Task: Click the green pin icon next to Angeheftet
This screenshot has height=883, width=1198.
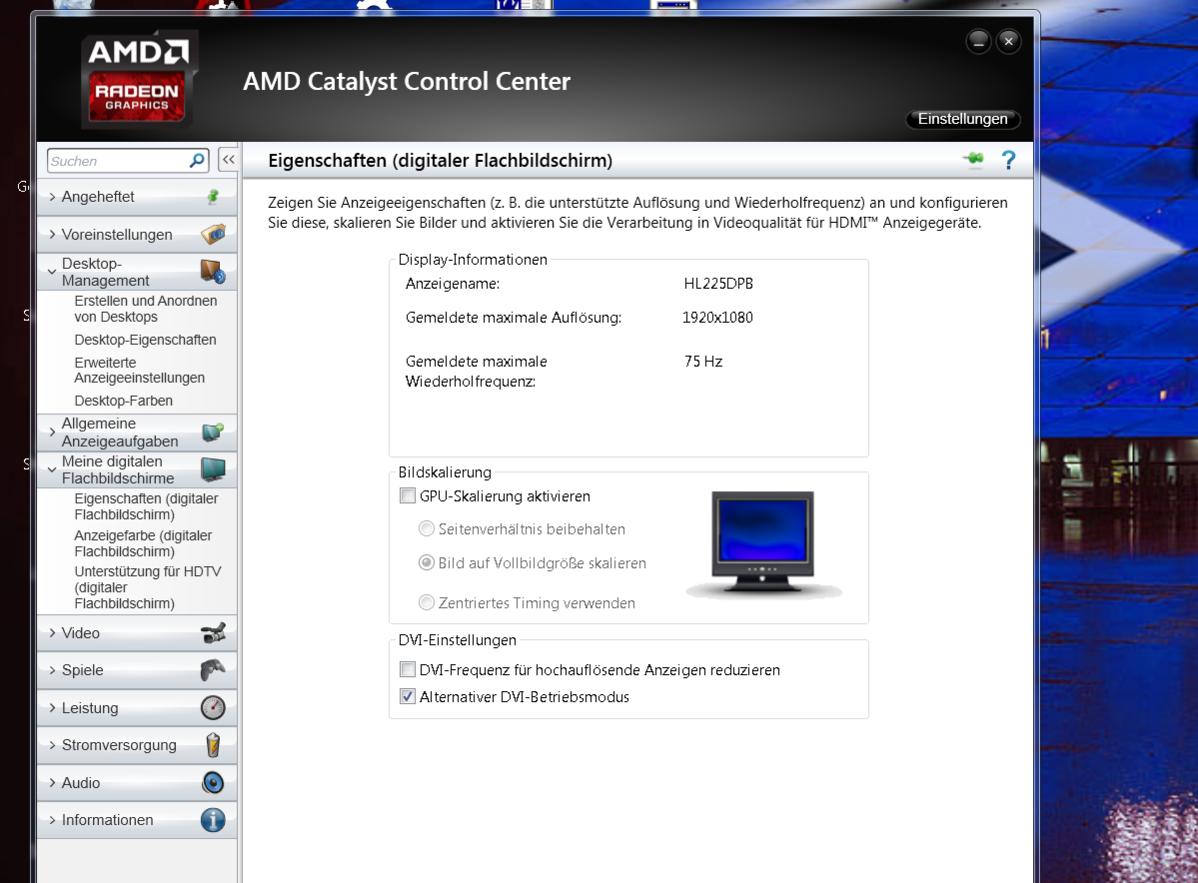Action: (213, 197)
